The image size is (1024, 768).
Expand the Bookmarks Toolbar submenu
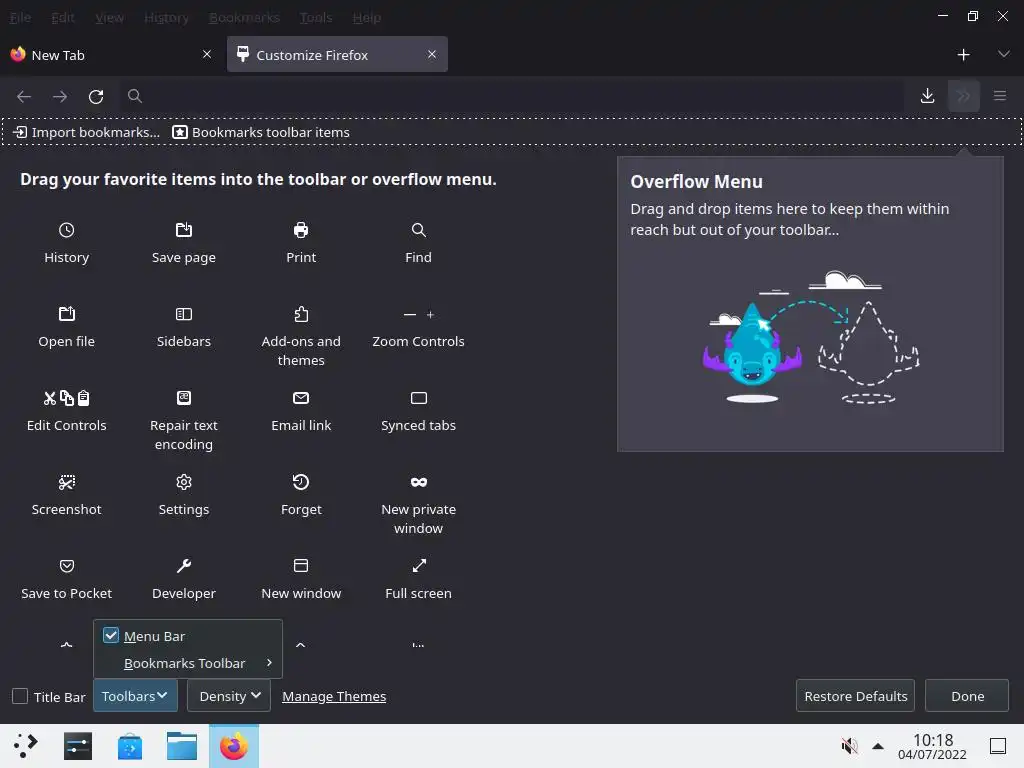click(x=187, y=663)
